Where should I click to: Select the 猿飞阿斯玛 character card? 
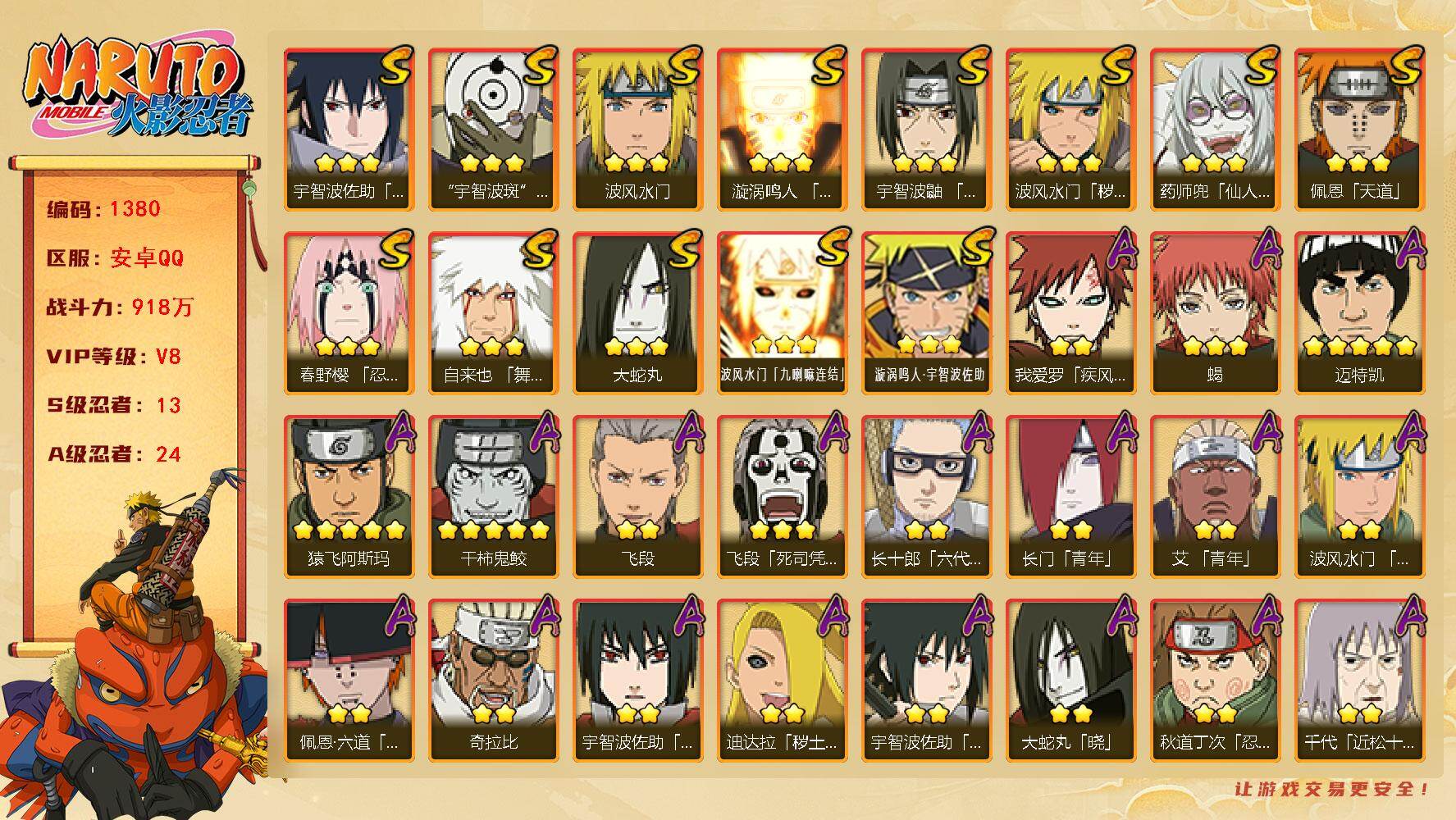click(349, 497)
